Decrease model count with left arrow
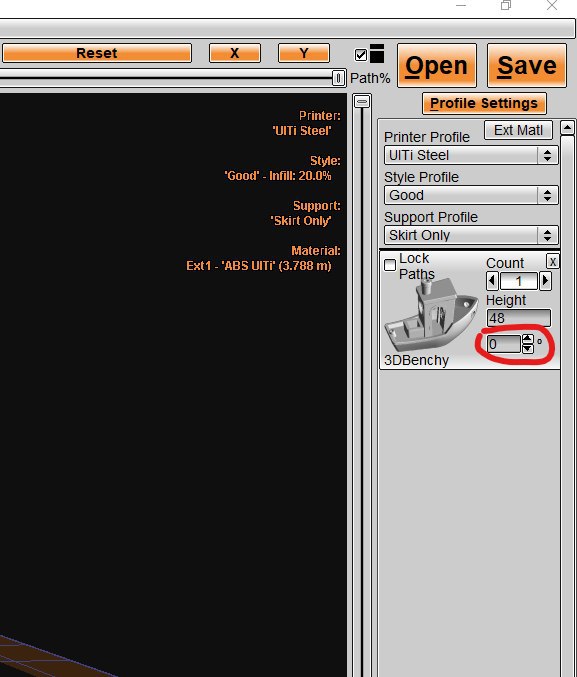Image resolution: width=577 pixels, height=677 pixels. tap(492, 281)
